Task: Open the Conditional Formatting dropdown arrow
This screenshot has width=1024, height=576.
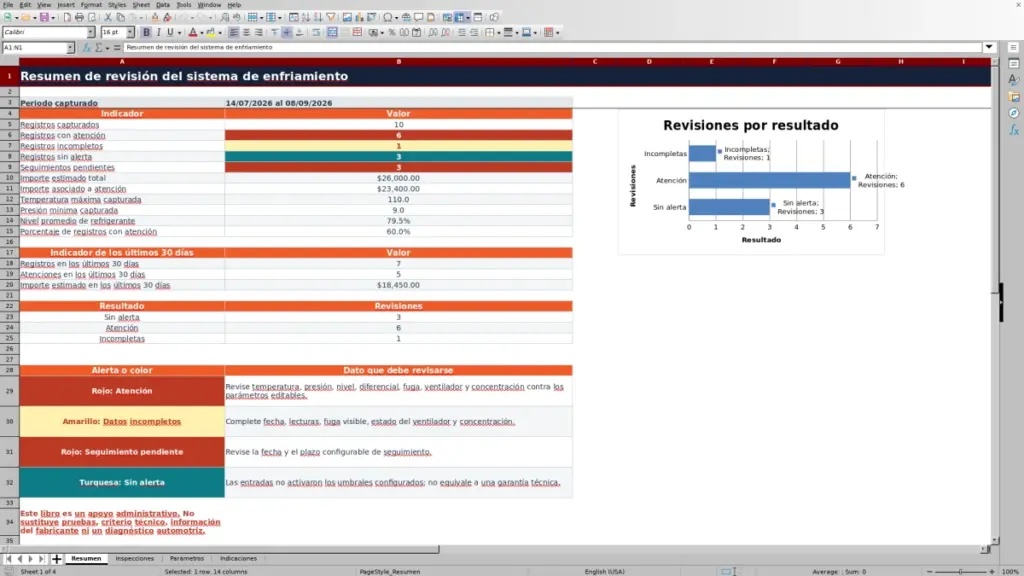Action: 557,32
